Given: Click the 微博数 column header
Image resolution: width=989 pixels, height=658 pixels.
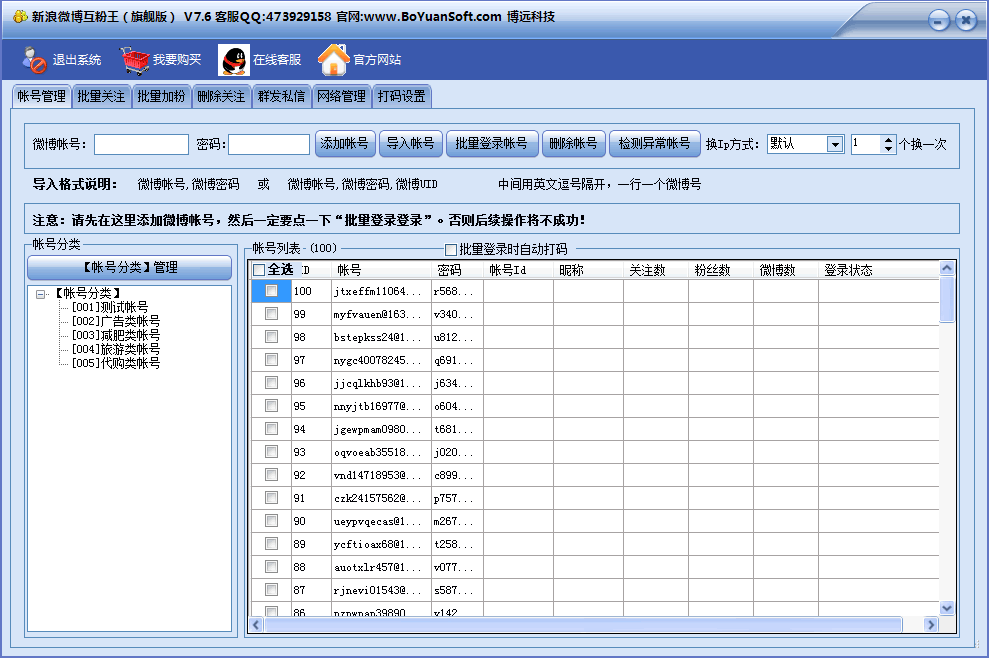Looking at the screenshot, I should point(786,270).
